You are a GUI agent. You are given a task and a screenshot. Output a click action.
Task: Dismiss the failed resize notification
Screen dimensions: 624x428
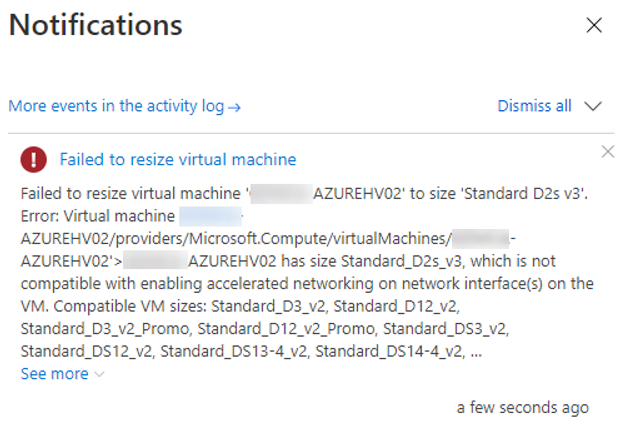pos(608,152)
